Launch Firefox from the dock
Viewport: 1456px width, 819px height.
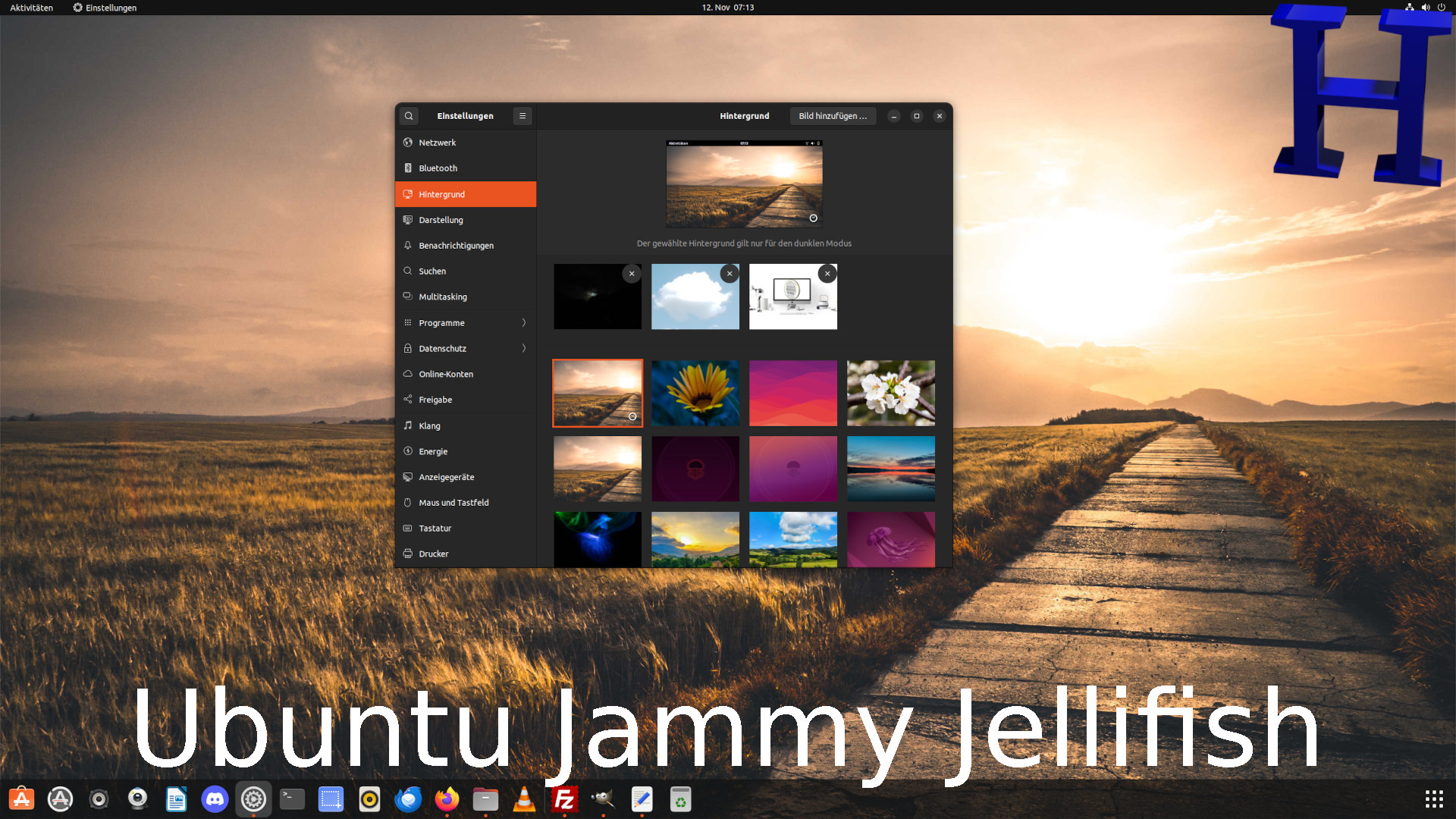click(x=447, y=799)
